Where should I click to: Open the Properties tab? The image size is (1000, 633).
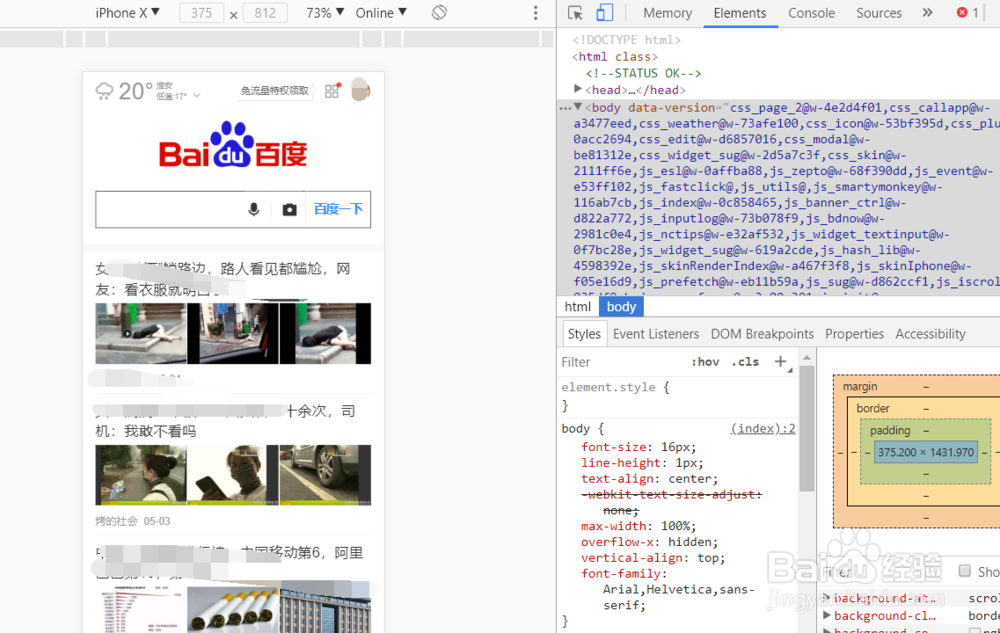click(x=855, y=334)
